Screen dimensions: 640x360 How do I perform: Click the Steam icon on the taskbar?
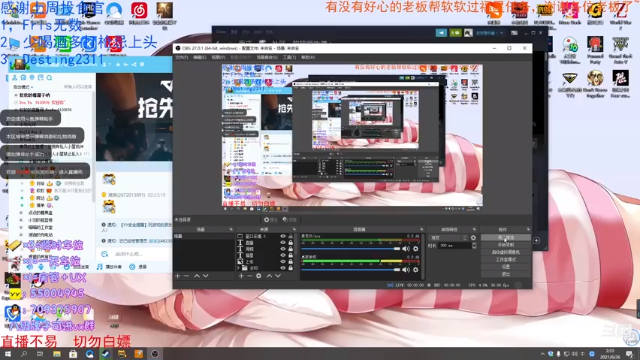pyautogui.click(x=106, y=354)
